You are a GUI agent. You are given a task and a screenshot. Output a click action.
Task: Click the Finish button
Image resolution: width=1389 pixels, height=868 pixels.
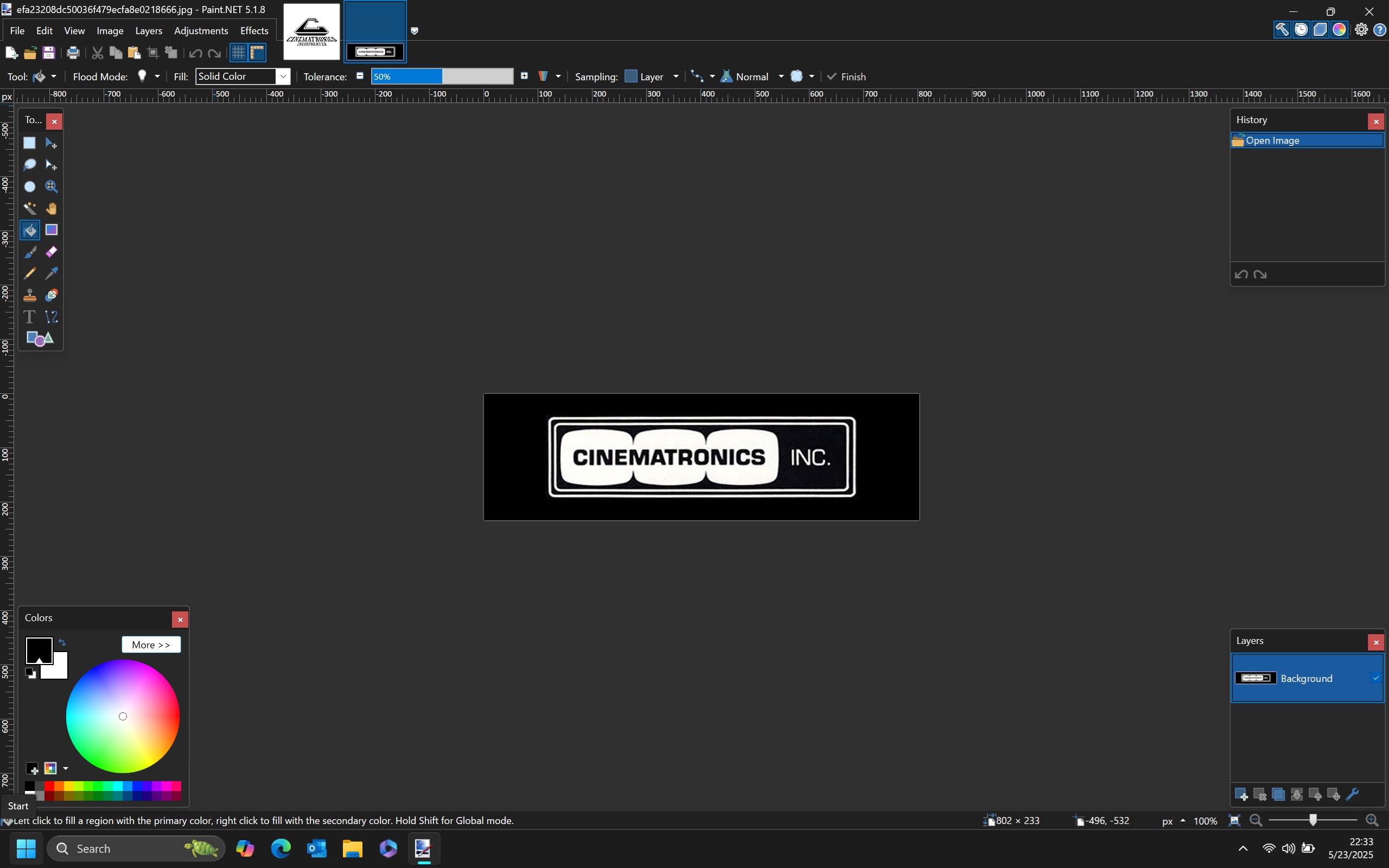tap(846, 76)
